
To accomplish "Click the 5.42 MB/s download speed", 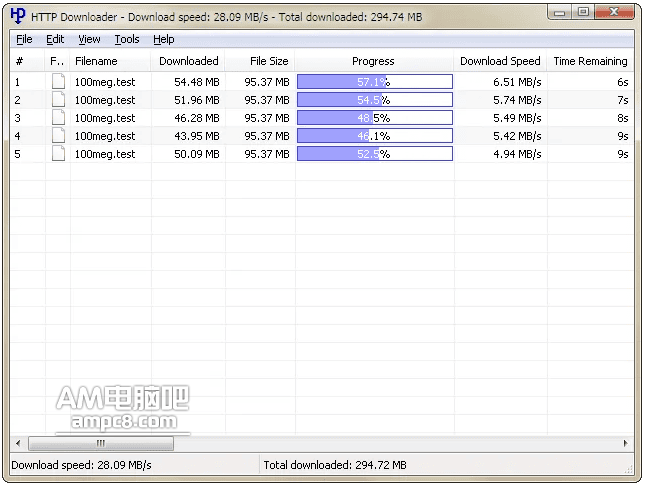I will (x=517, y=136).
